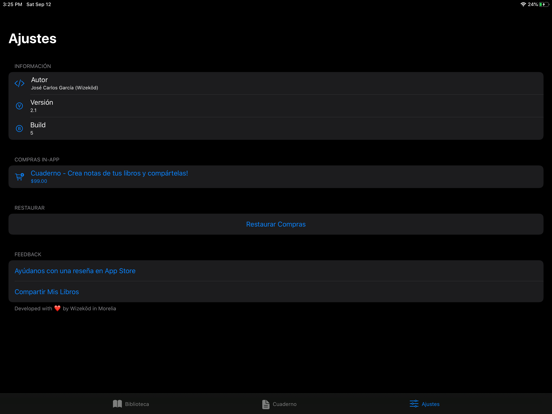Viewport: 552px width, 414px height.
Task: Tap version value 2.1
Action: [33, 110]
